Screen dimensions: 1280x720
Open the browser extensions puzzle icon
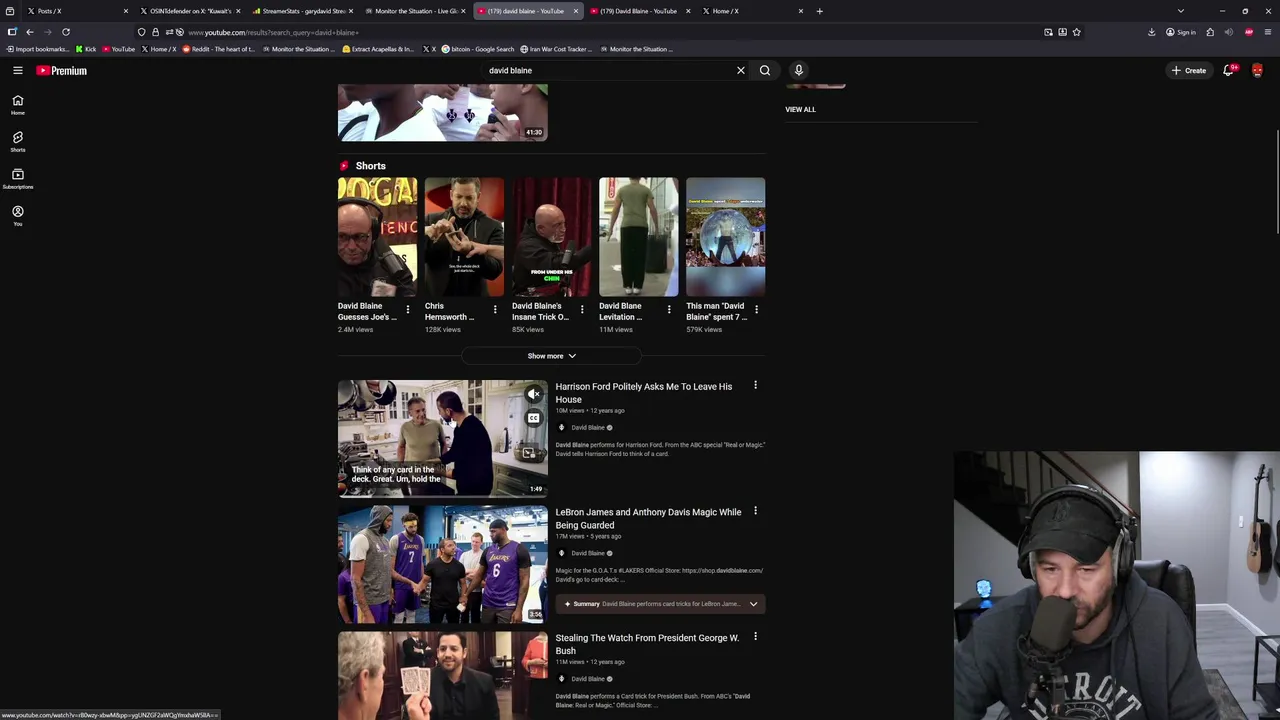1210,32
